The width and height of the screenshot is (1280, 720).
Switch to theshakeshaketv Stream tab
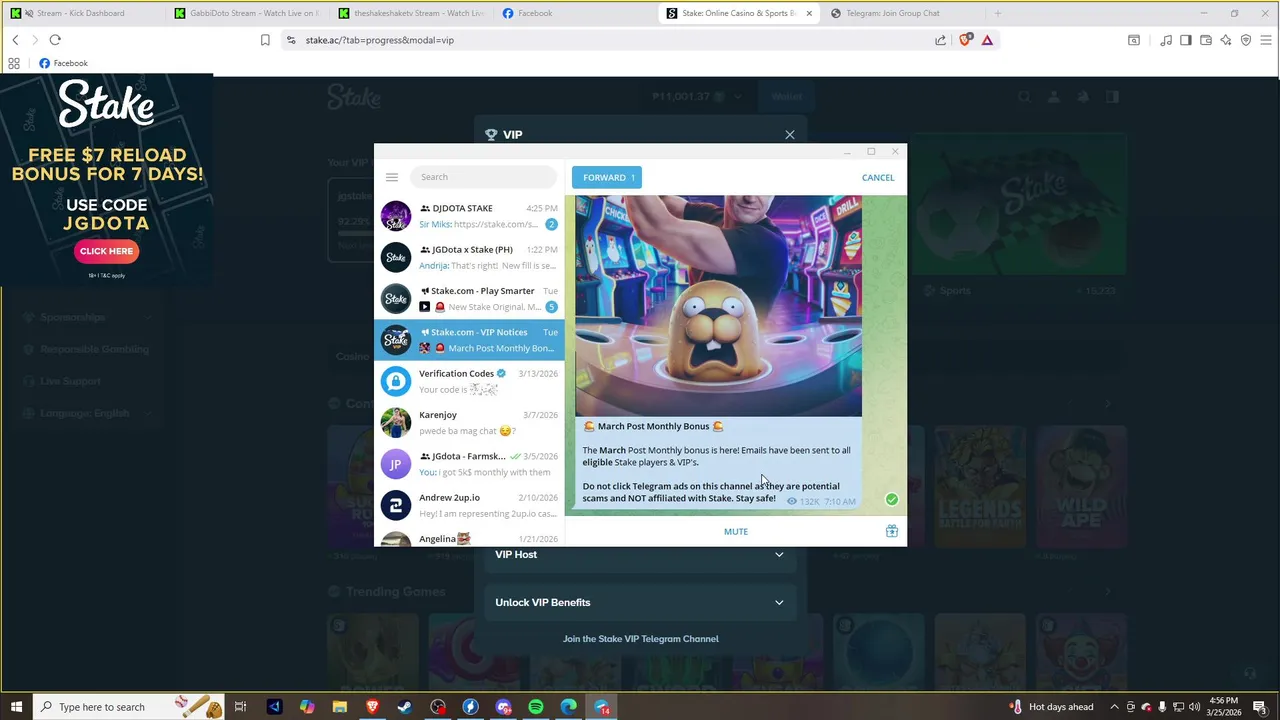(411, 13)
